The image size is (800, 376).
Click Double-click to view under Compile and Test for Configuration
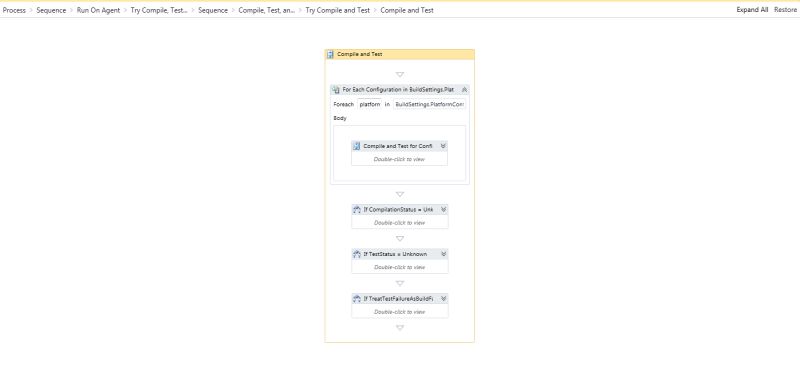click(x=399, y=159)
